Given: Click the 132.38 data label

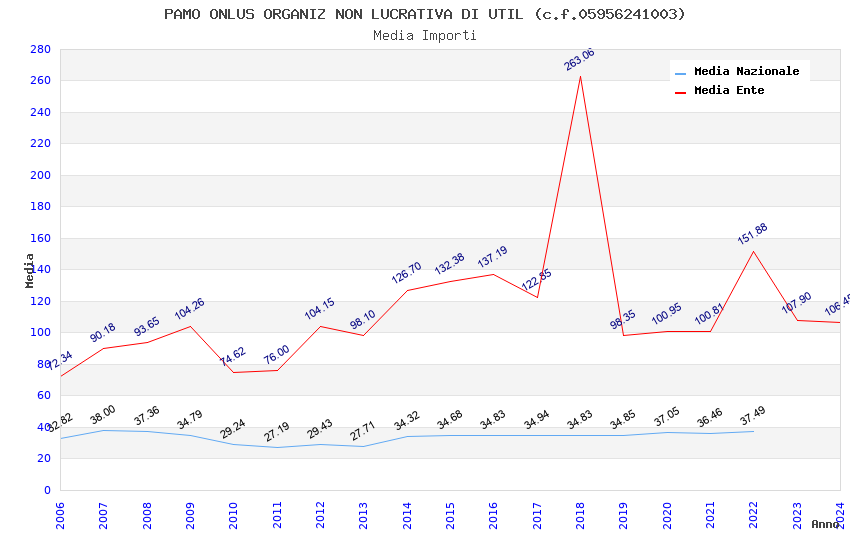Looking at the screenshot, I should click(x=449, y=263).
